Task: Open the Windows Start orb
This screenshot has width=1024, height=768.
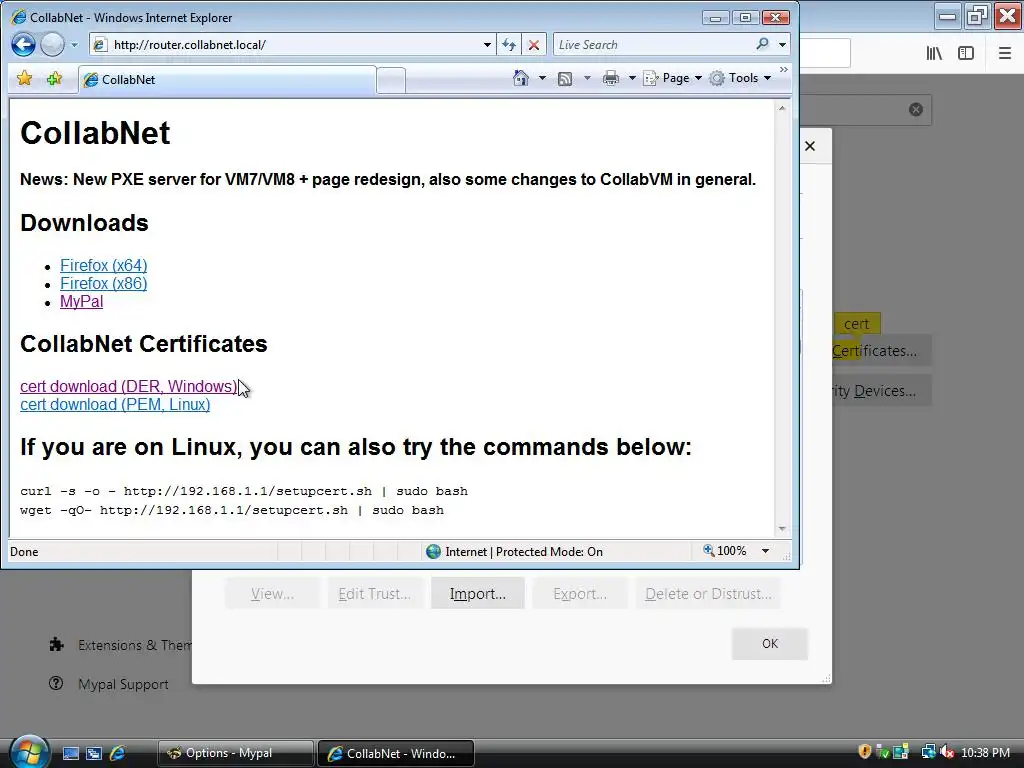Action: coord(29,752)
